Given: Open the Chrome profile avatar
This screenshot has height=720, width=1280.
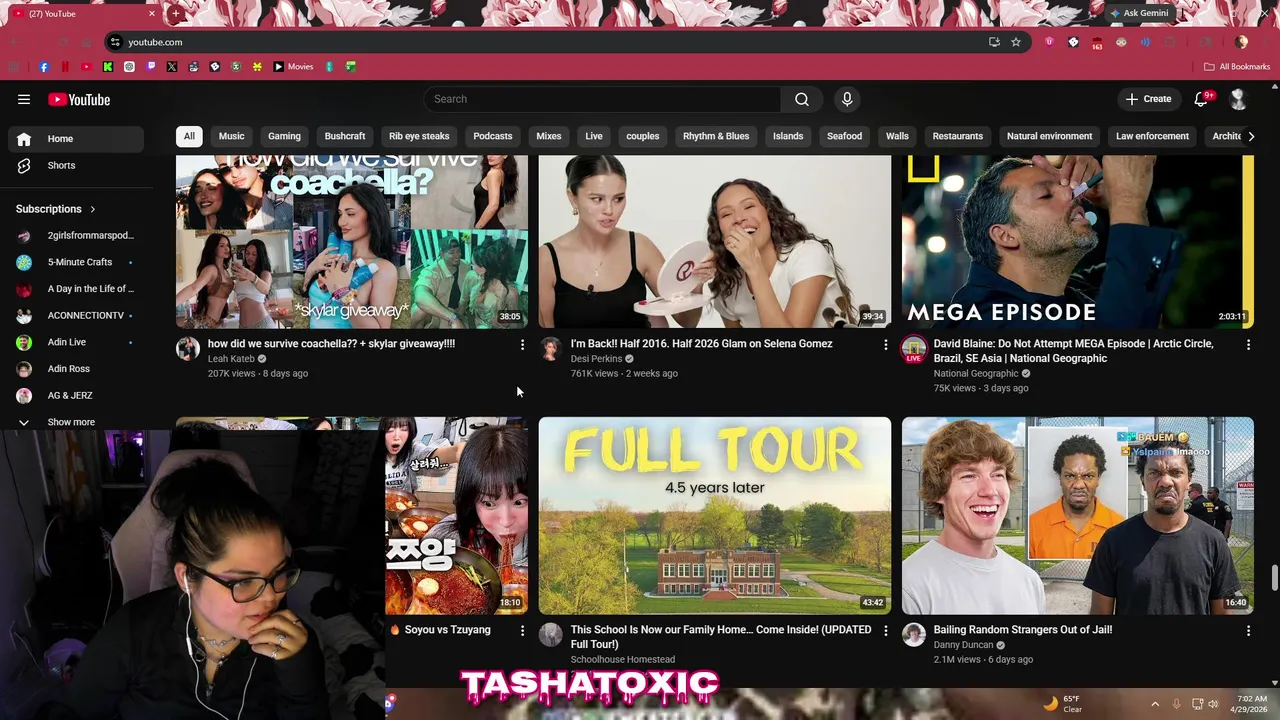Looking at the screenshot, I should 1241,42.
